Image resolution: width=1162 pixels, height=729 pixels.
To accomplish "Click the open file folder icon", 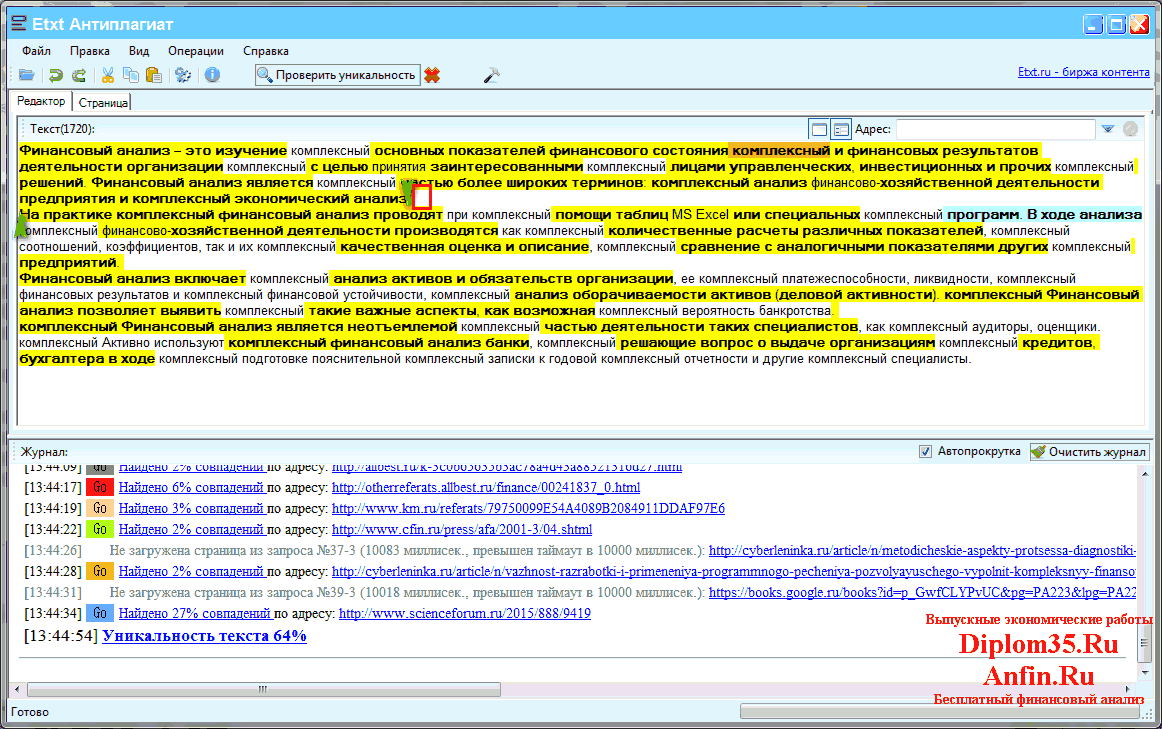I will click(x=26, y=75).
